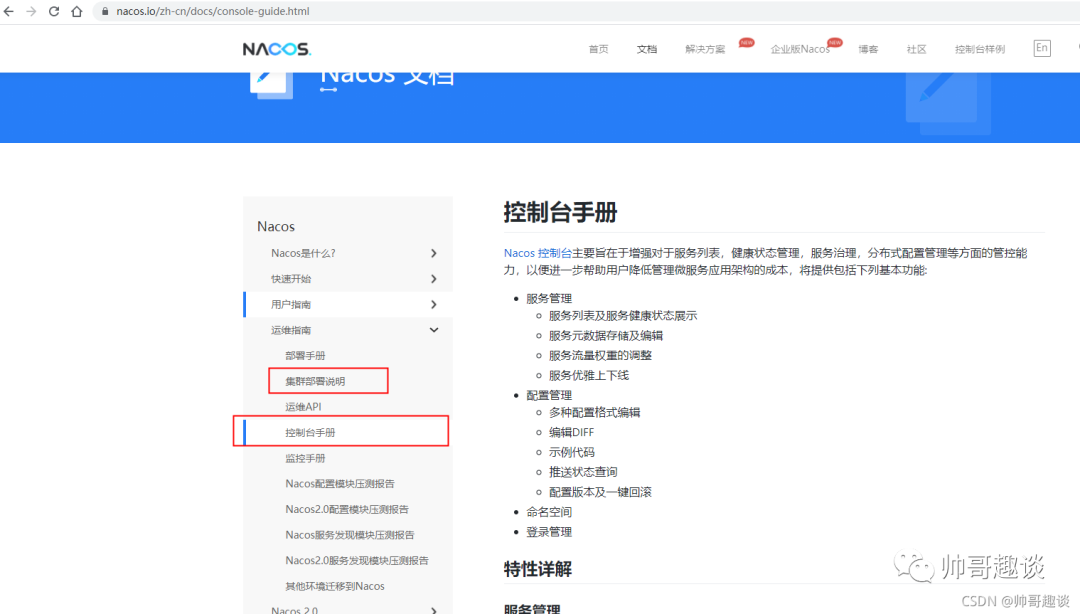Open 控制台样例 navigation item
The image size is (1080, 614).
[x=980, y=49]
